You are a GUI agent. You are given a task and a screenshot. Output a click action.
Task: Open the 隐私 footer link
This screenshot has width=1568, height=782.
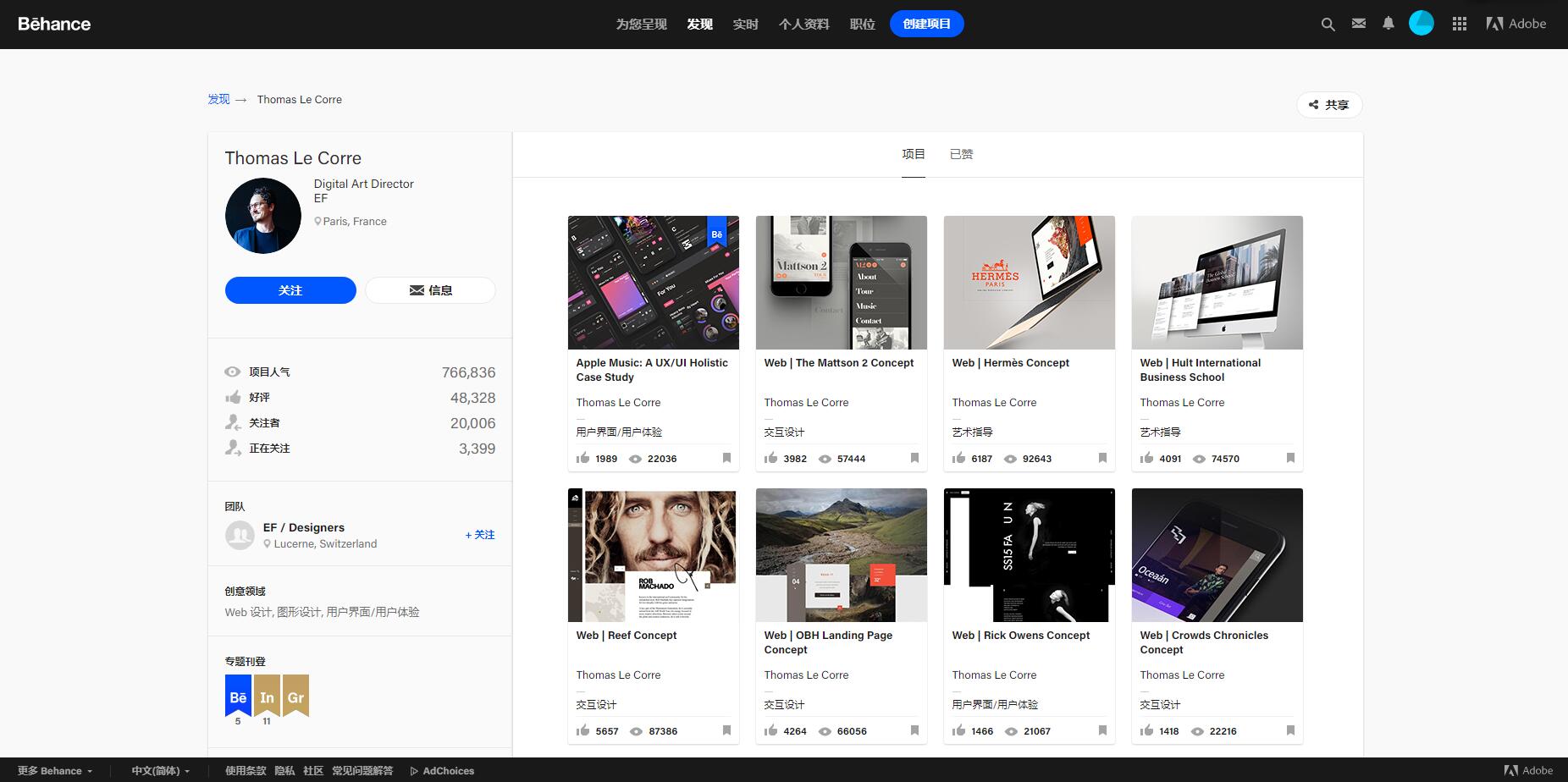click(284, 771)
